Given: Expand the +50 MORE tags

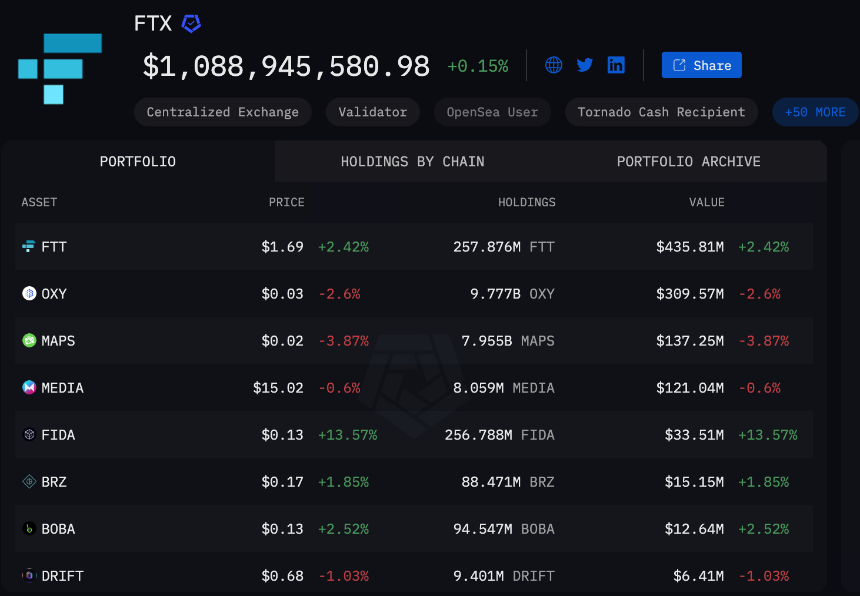Looking at the screenshot, I should tap(815, 112).
